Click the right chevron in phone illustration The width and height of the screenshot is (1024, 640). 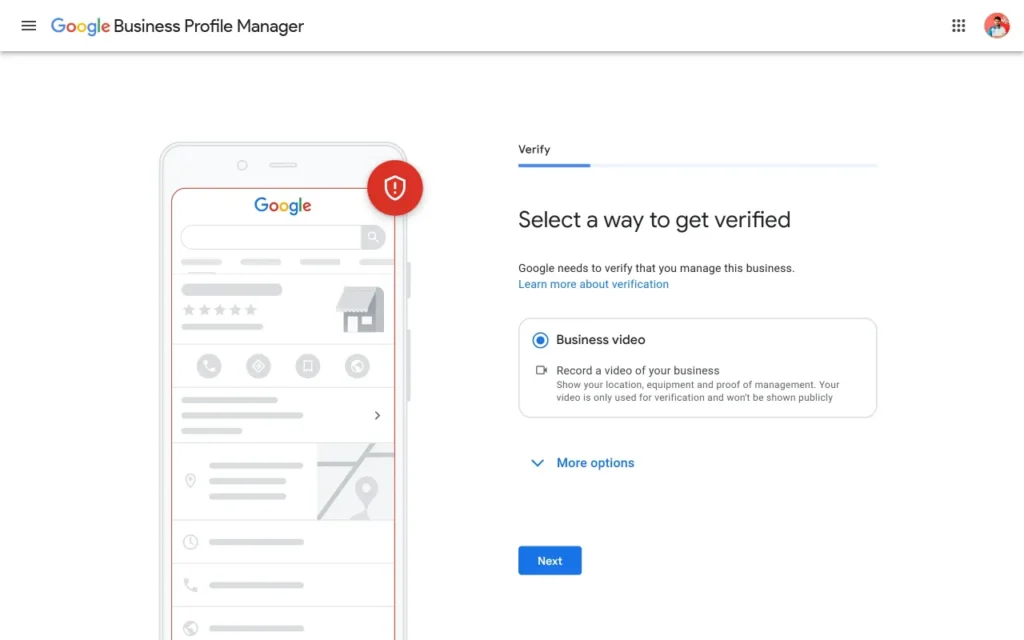(377, 415)
